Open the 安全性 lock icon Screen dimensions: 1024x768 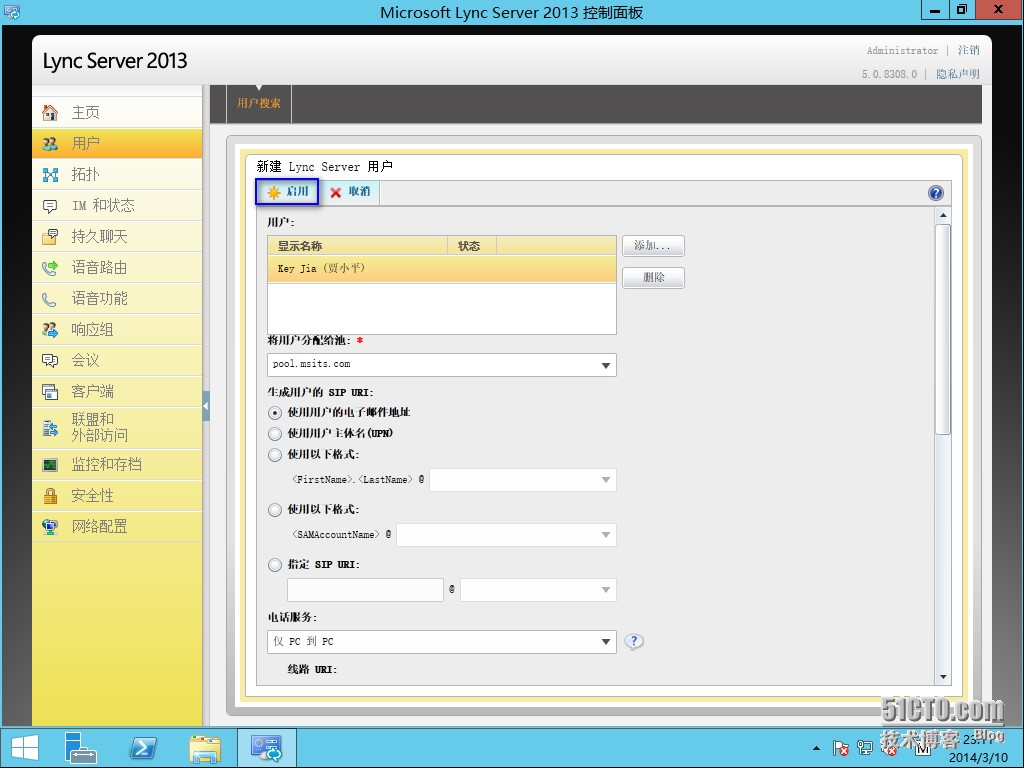pyautogui.click(x=50, y=496)
